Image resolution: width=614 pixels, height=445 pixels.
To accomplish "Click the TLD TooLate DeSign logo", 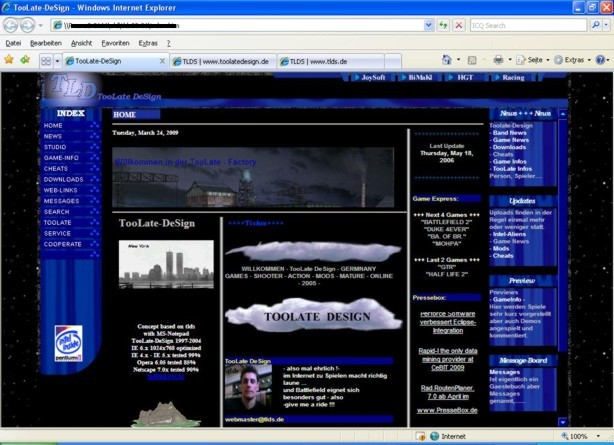I will coord(103,88).
